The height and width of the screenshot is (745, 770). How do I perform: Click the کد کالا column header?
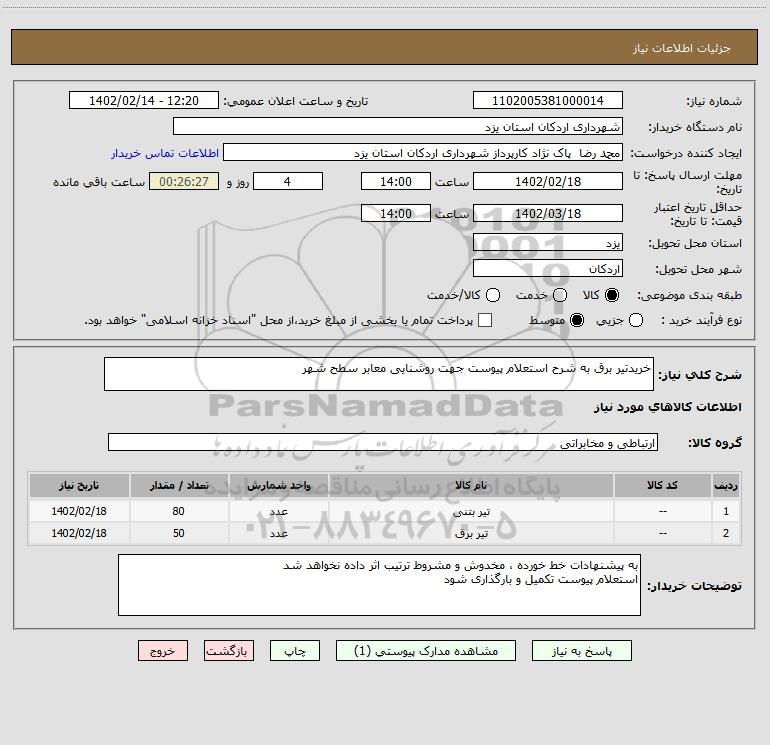tap(662, 485)
